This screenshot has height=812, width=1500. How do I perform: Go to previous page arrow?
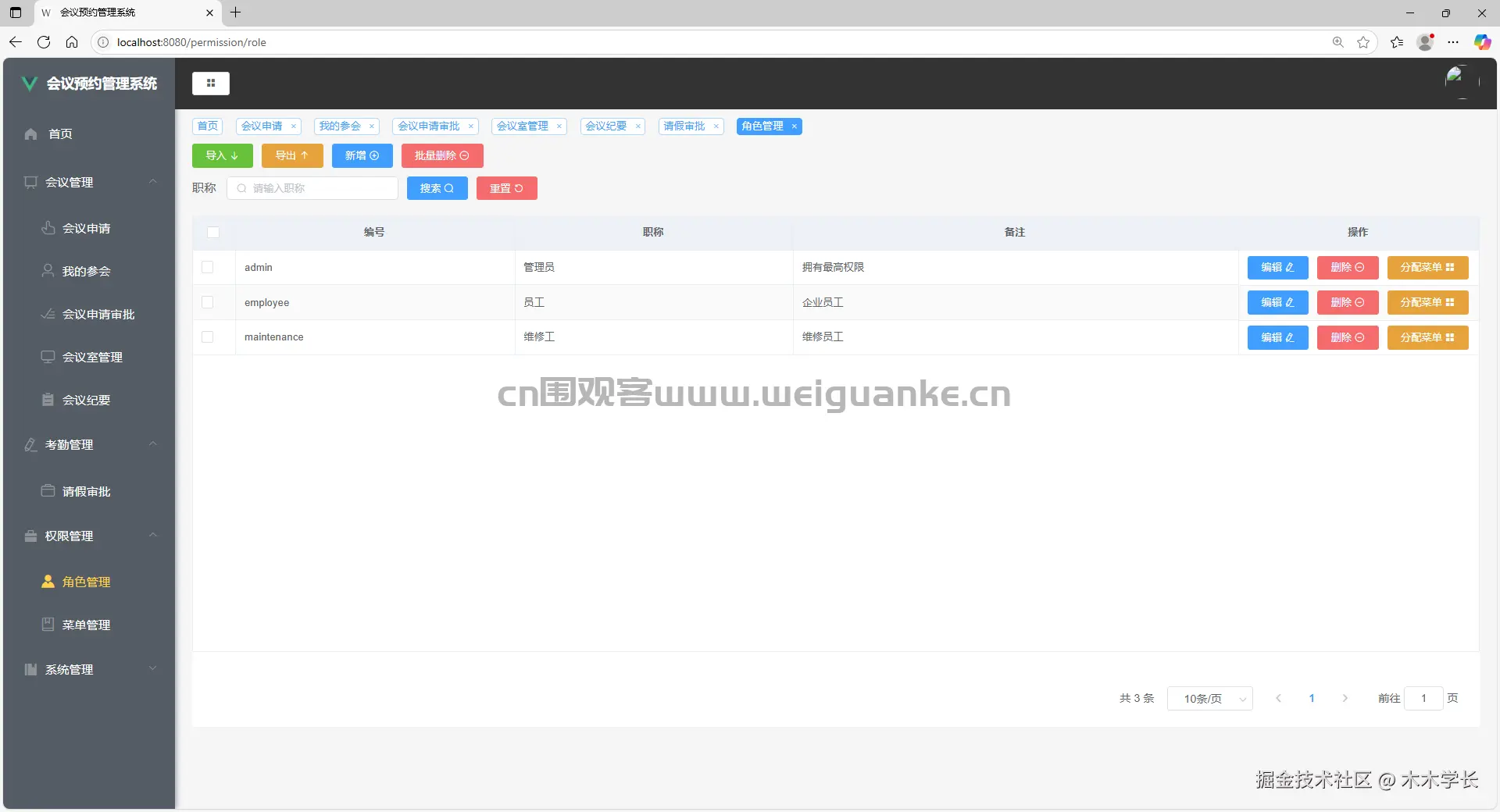point(1278,699)
